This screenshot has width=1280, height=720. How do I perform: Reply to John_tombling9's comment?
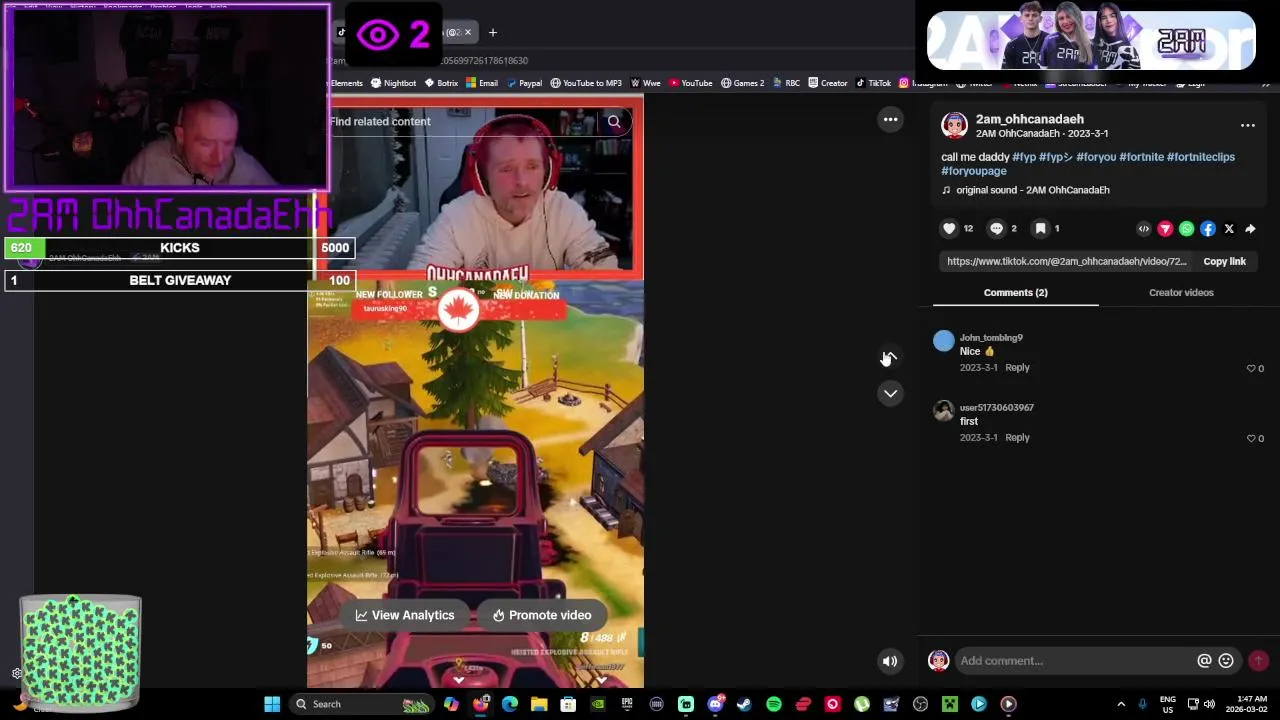1017,367
